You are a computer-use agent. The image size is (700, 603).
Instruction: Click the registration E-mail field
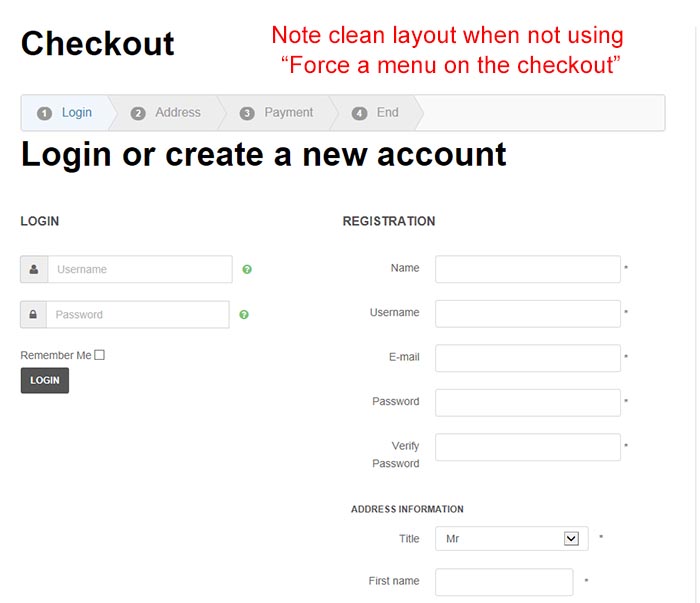coord(527,358)
